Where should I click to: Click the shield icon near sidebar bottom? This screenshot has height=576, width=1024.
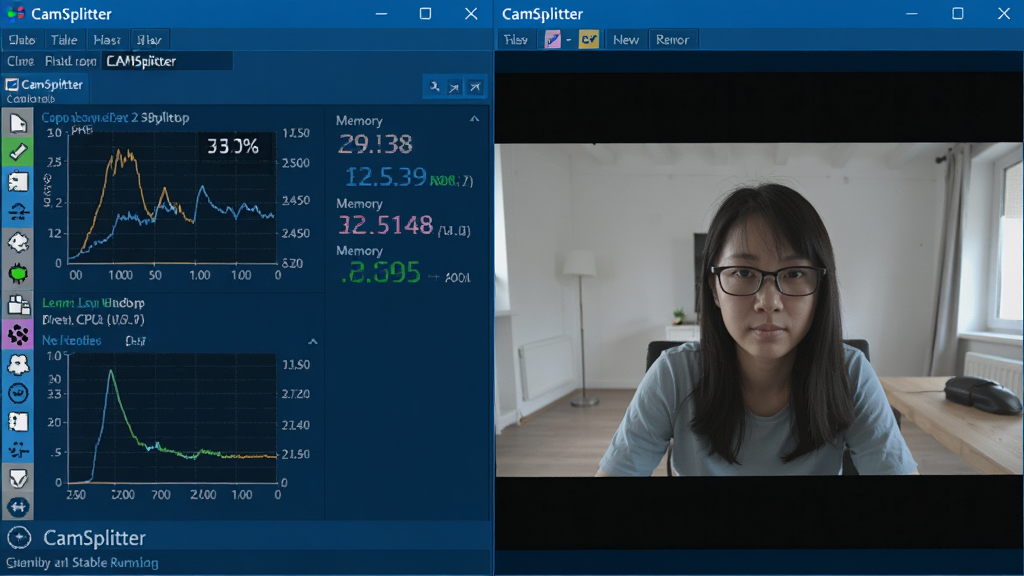click(x=18, y=478)
